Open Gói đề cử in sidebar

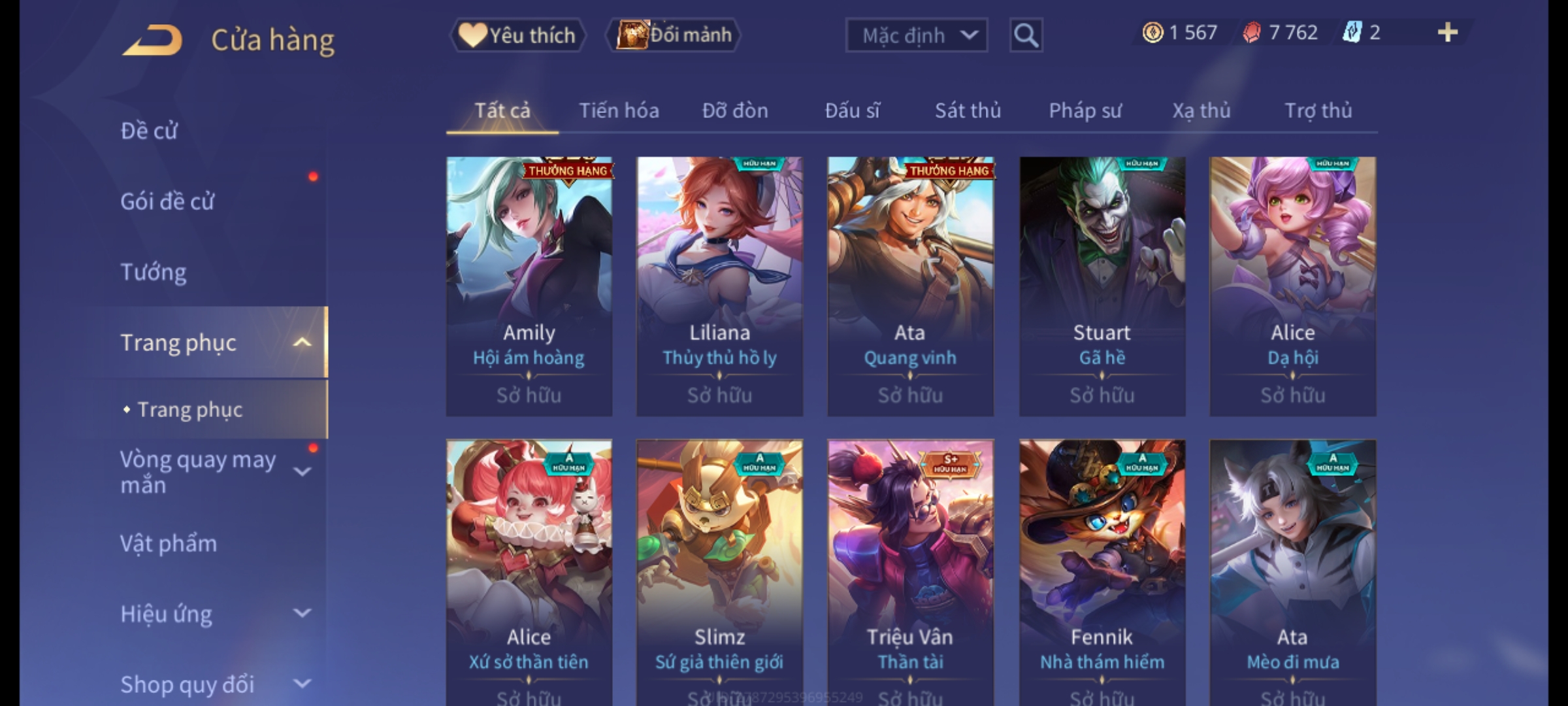tap(167, 201)
